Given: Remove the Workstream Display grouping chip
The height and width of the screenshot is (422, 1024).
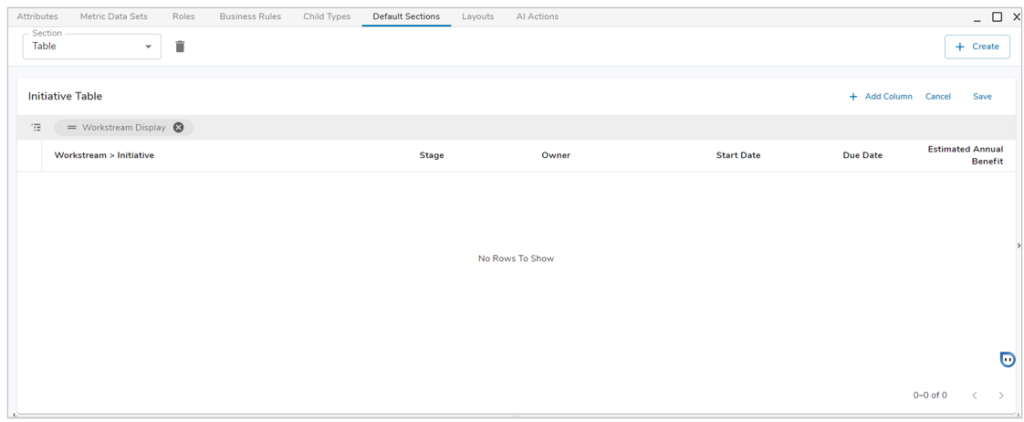Looking at the screenshot, I should click(x=178, y=127).
